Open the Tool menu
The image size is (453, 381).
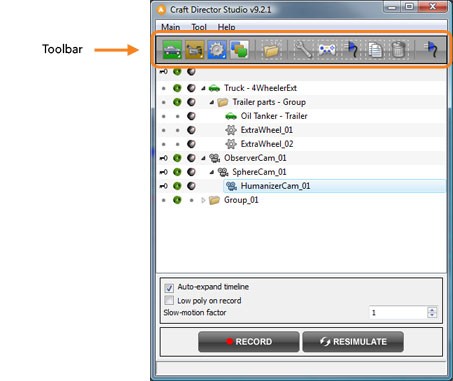(x=199, y=27)
